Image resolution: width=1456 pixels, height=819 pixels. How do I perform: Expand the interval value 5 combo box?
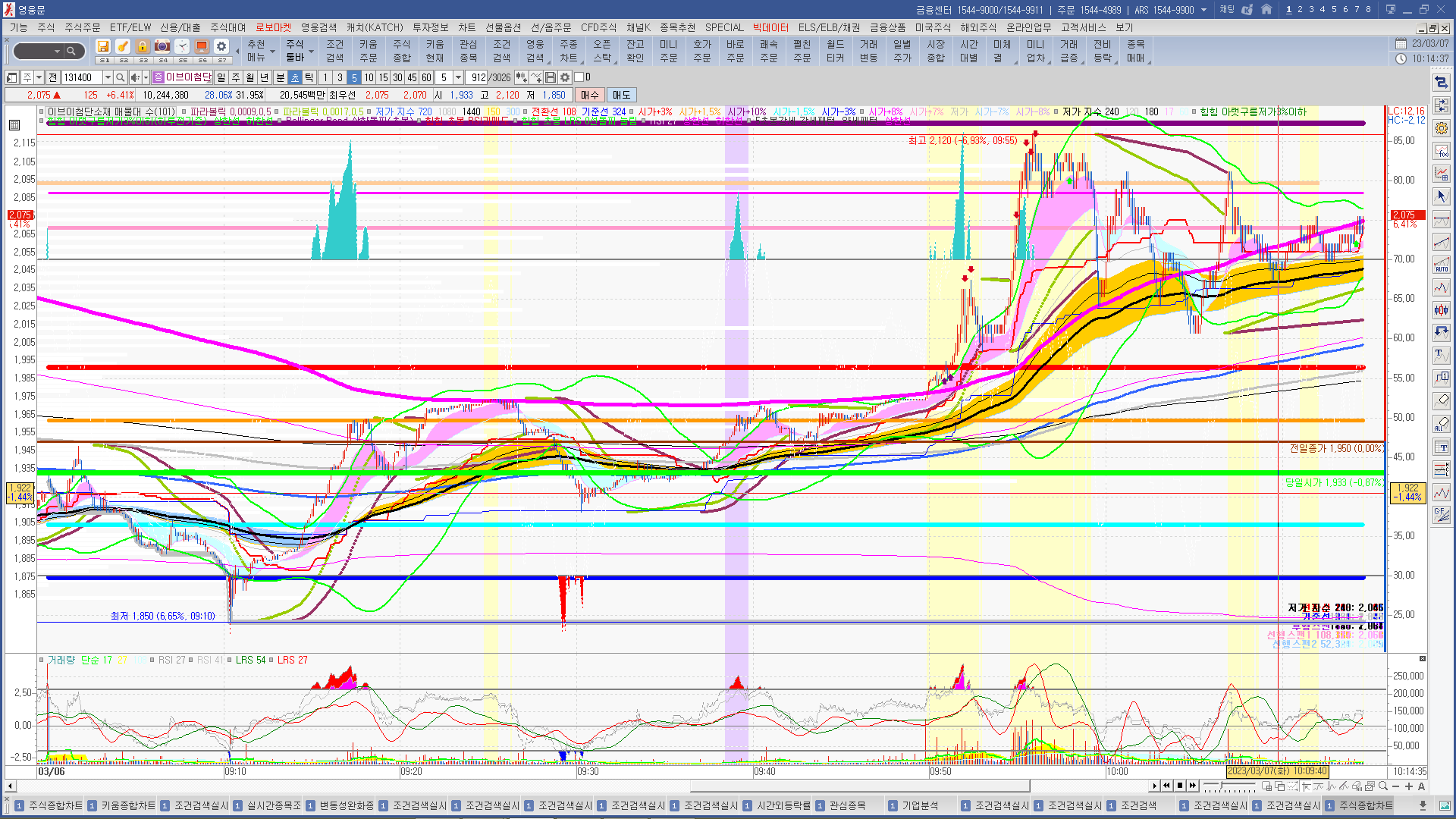[x=458, y=77]
